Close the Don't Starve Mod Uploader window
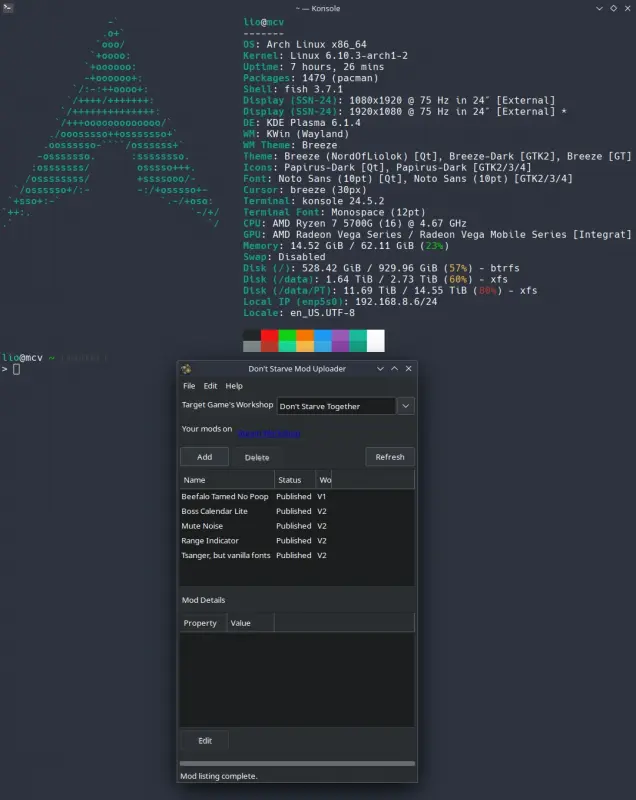636x800 pixels. [408, 369]
